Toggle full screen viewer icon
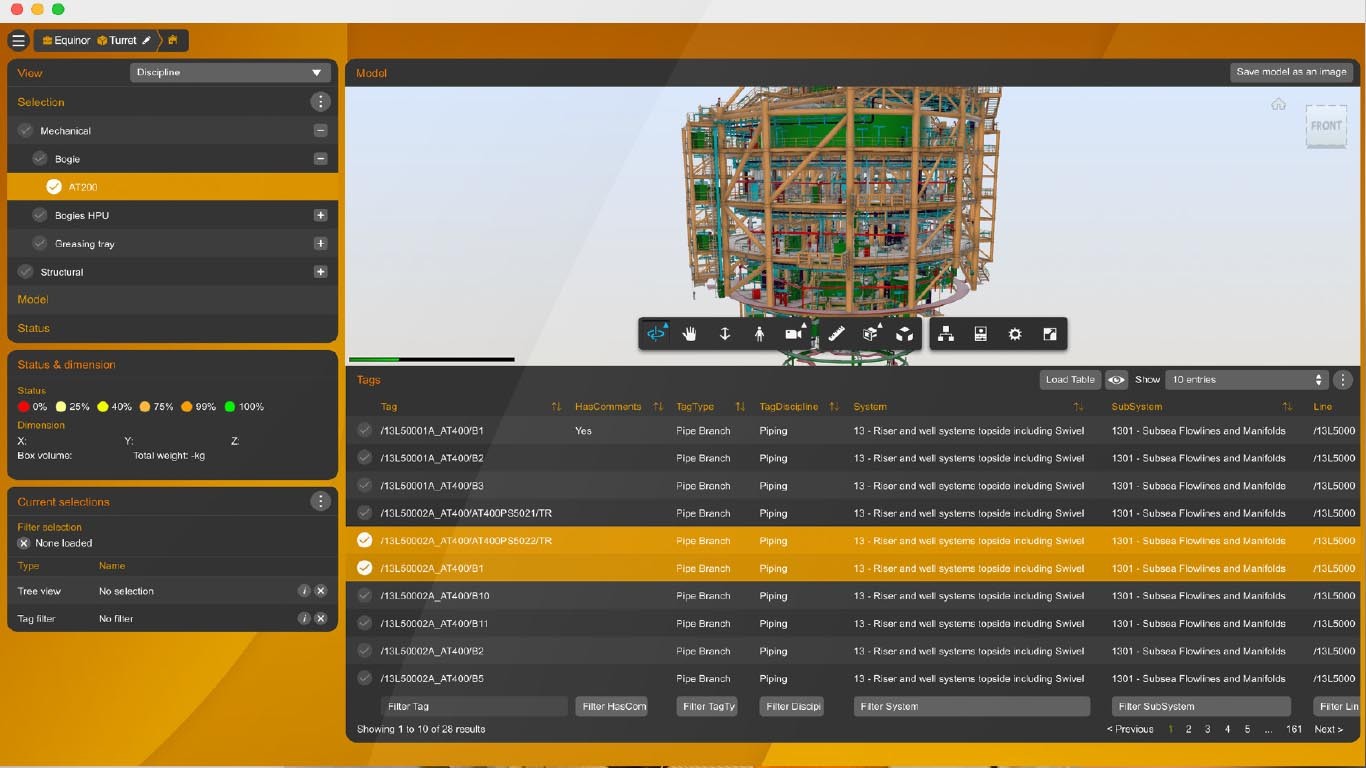This screenshot has height=768, width=1366. (x=1049, y=334)
